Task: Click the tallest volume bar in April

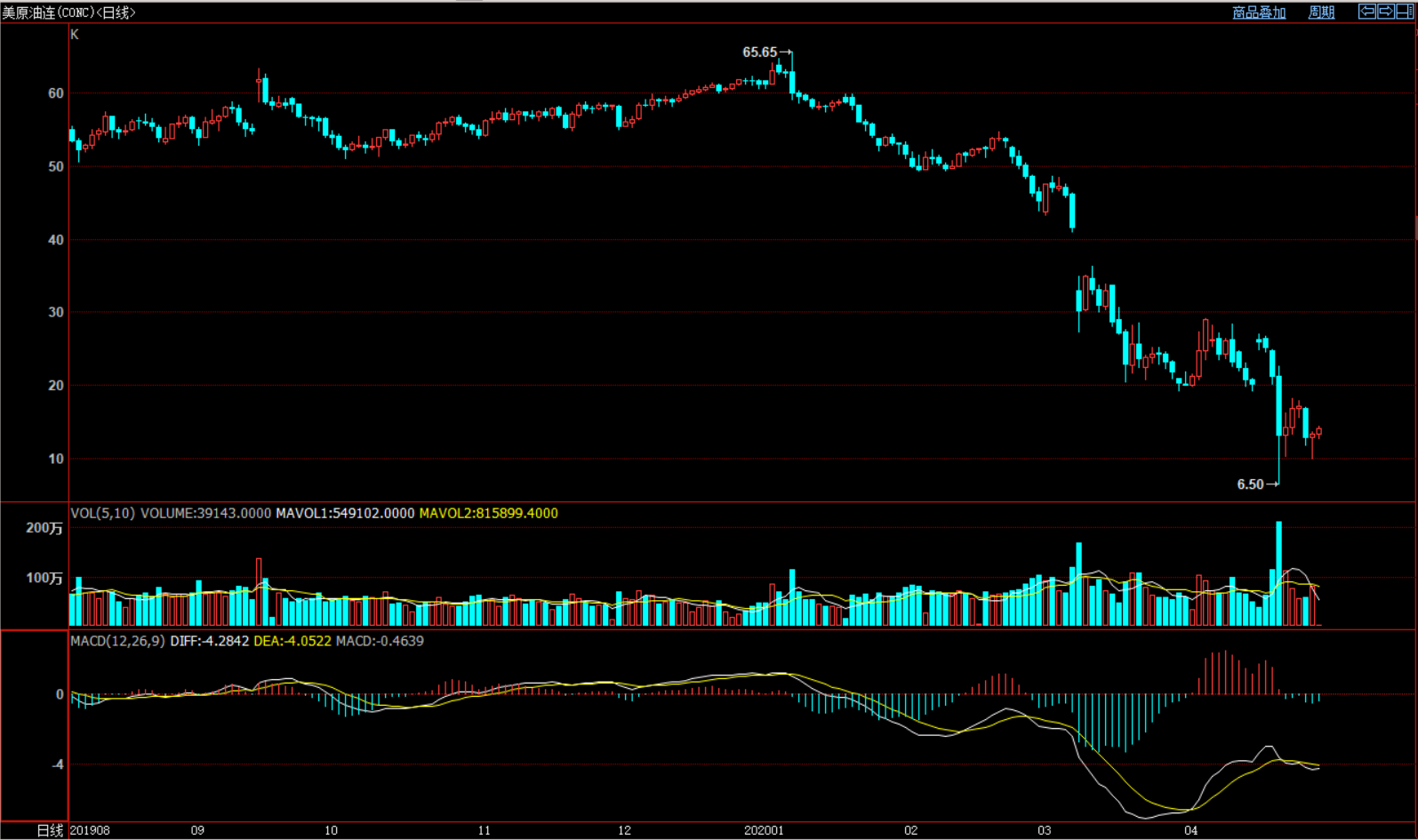Action: coord(1279,573)
